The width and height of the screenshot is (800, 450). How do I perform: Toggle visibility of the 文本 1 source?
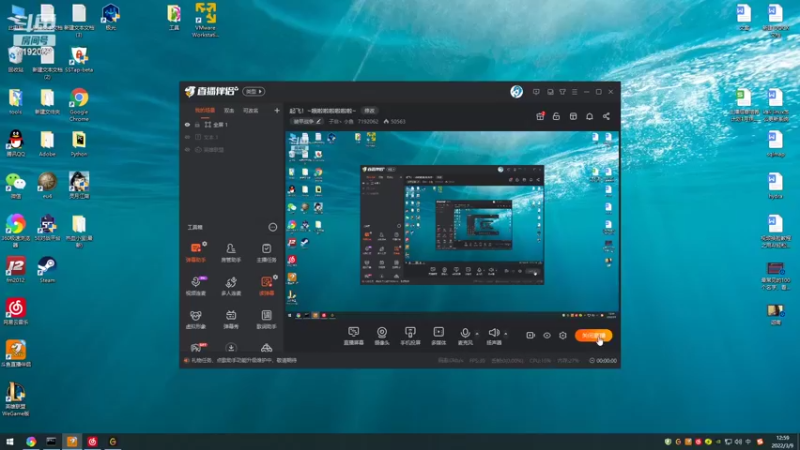pyautogui.click(x=187, y=137)
